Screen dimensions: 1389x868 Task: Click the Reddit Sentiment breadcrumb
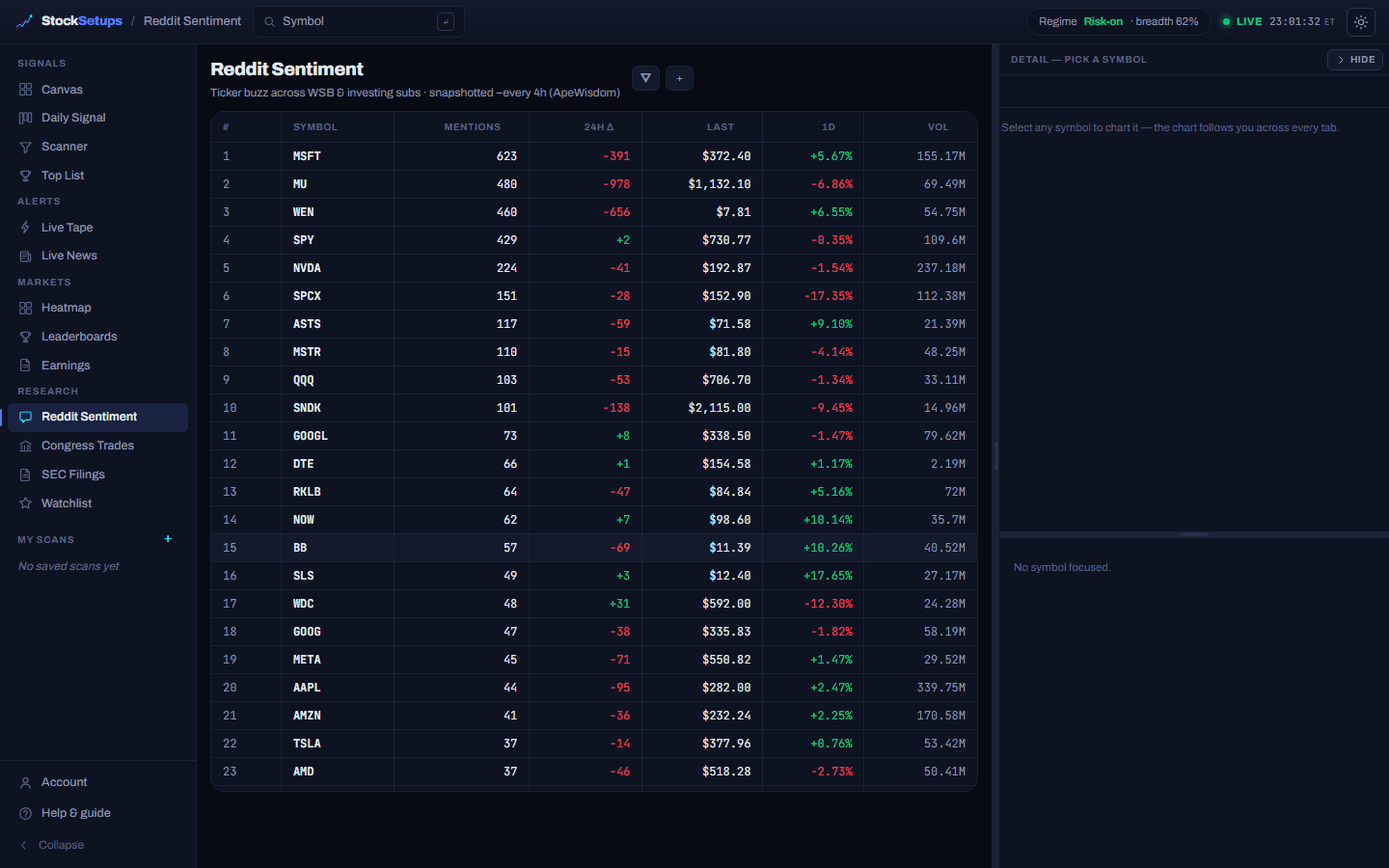(192, 21)
